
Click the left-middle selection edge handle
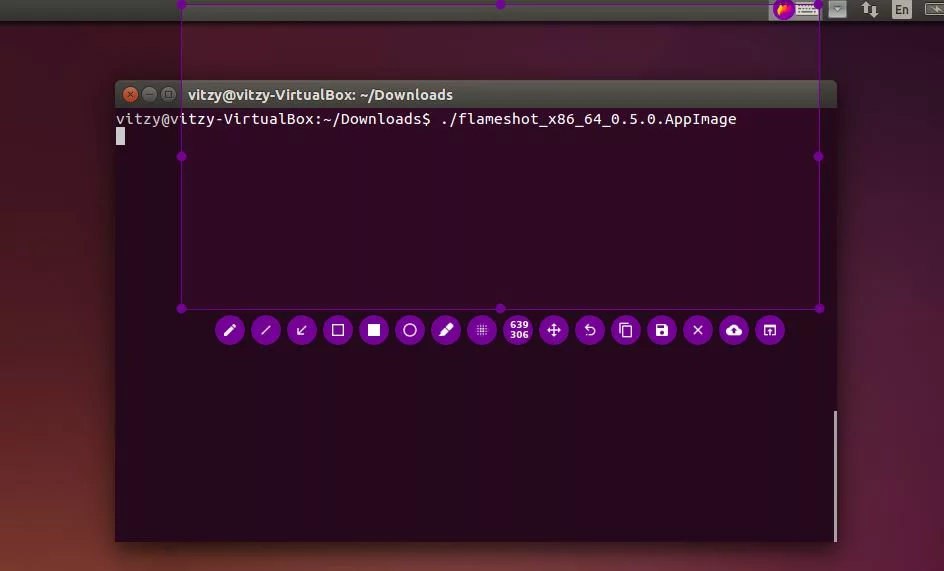tap(182, 157)
